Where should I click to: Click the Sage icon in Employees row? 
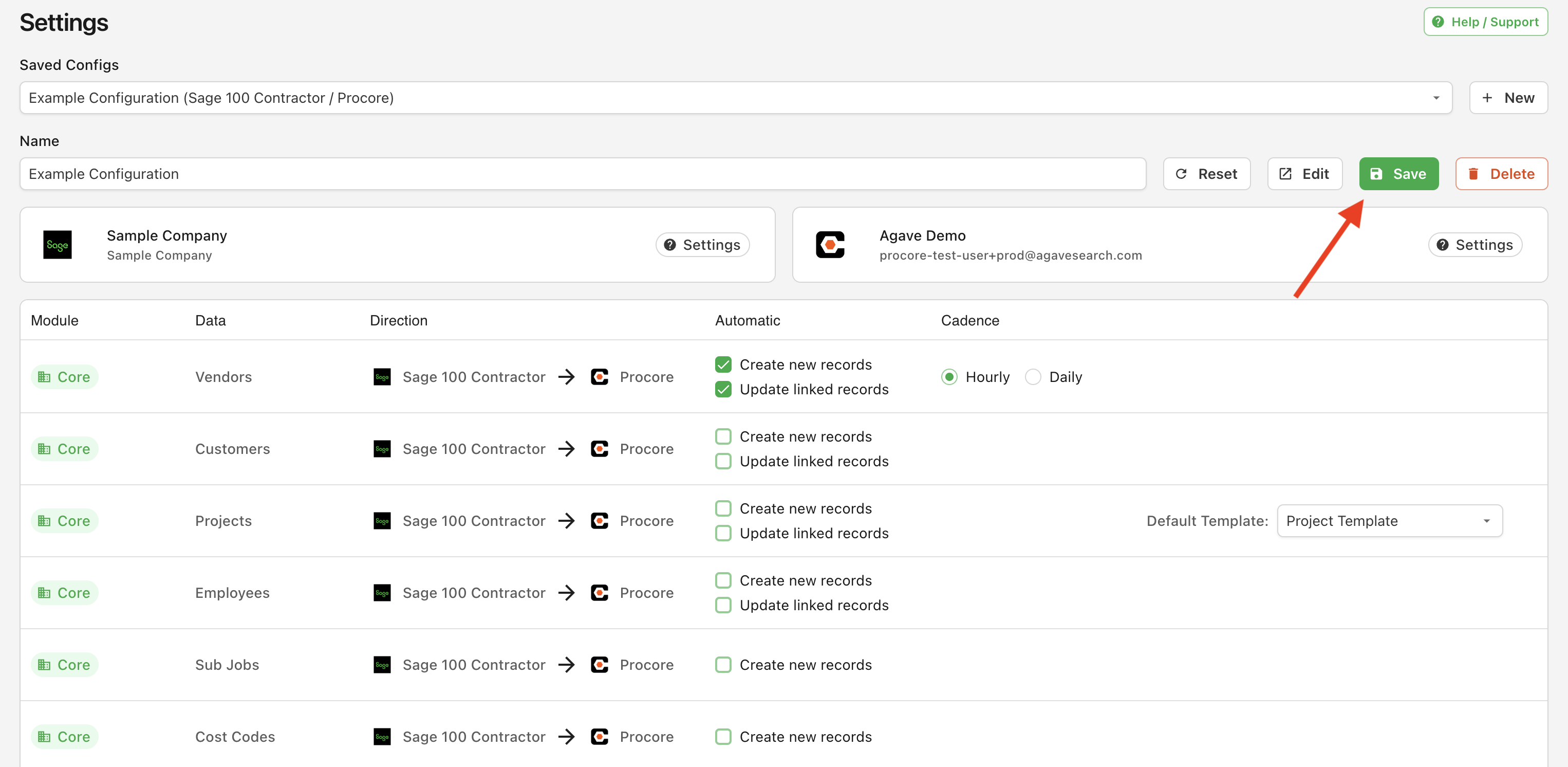382,592
